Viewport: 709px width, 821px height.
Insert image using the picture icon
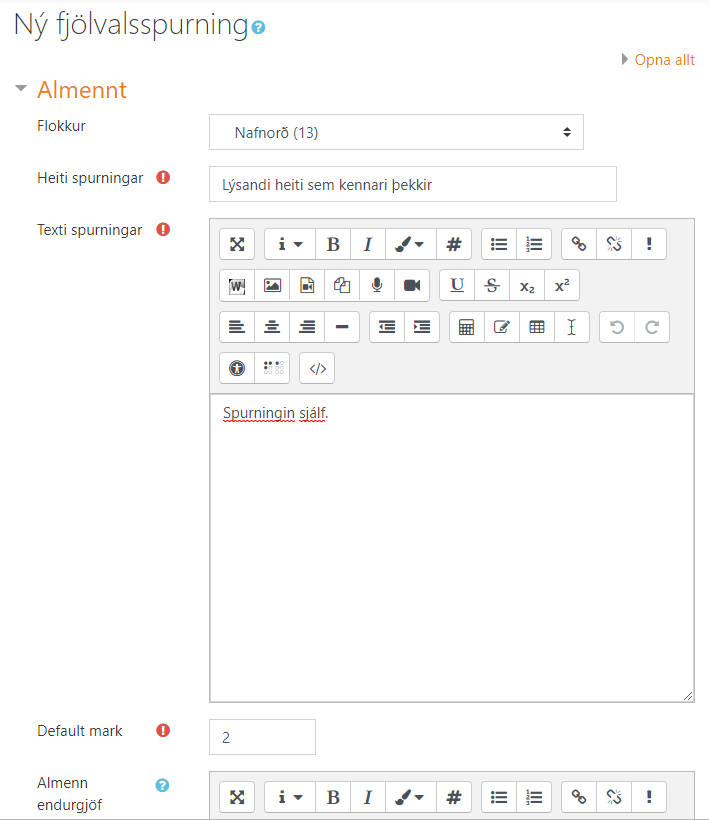pyautogui.click(x=272, y=285)
